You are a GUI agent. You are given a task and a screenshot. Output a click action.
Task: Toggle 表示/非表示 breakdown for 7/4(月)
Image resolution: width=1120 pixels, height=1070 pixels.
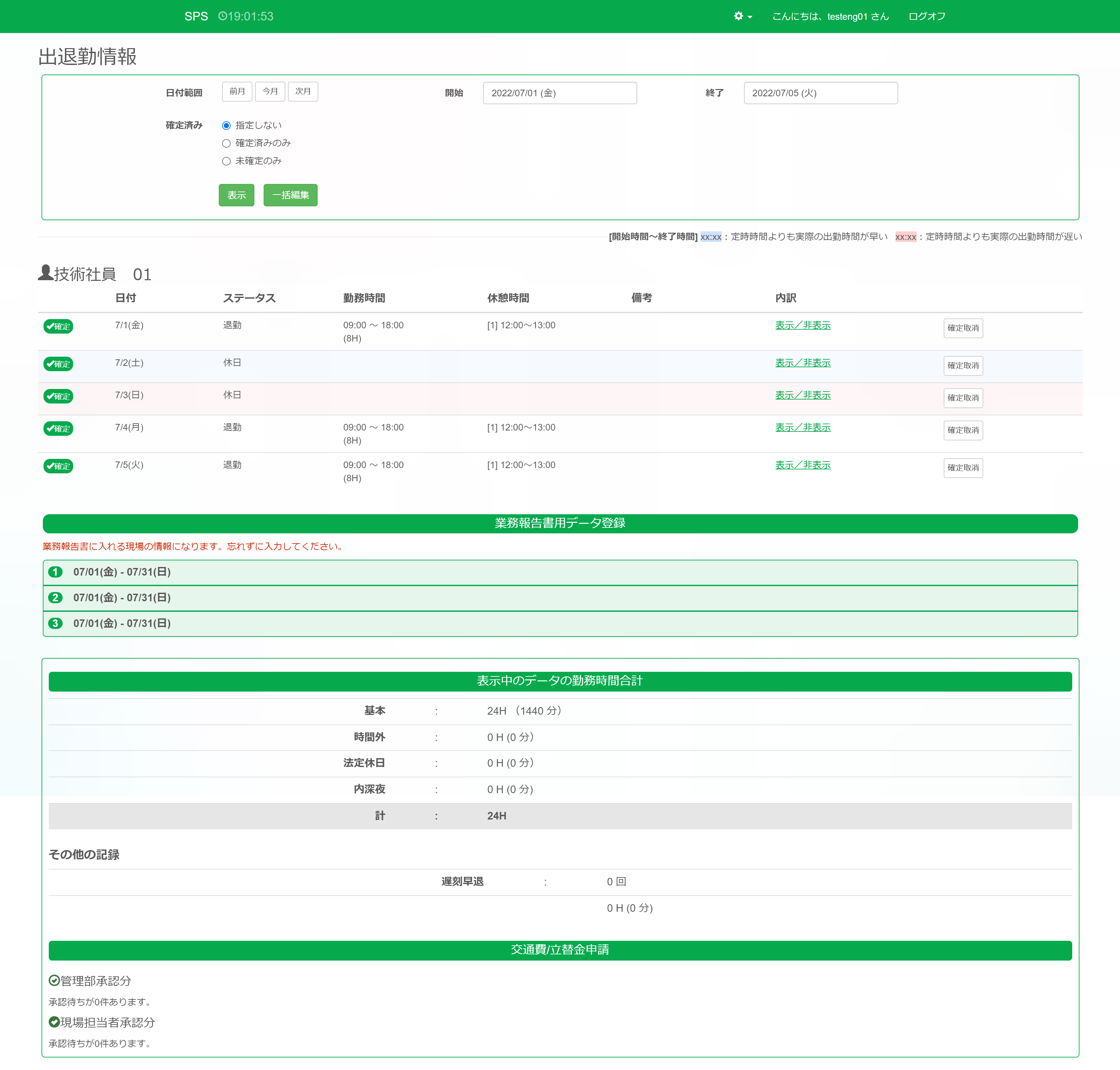pos(802,427)
